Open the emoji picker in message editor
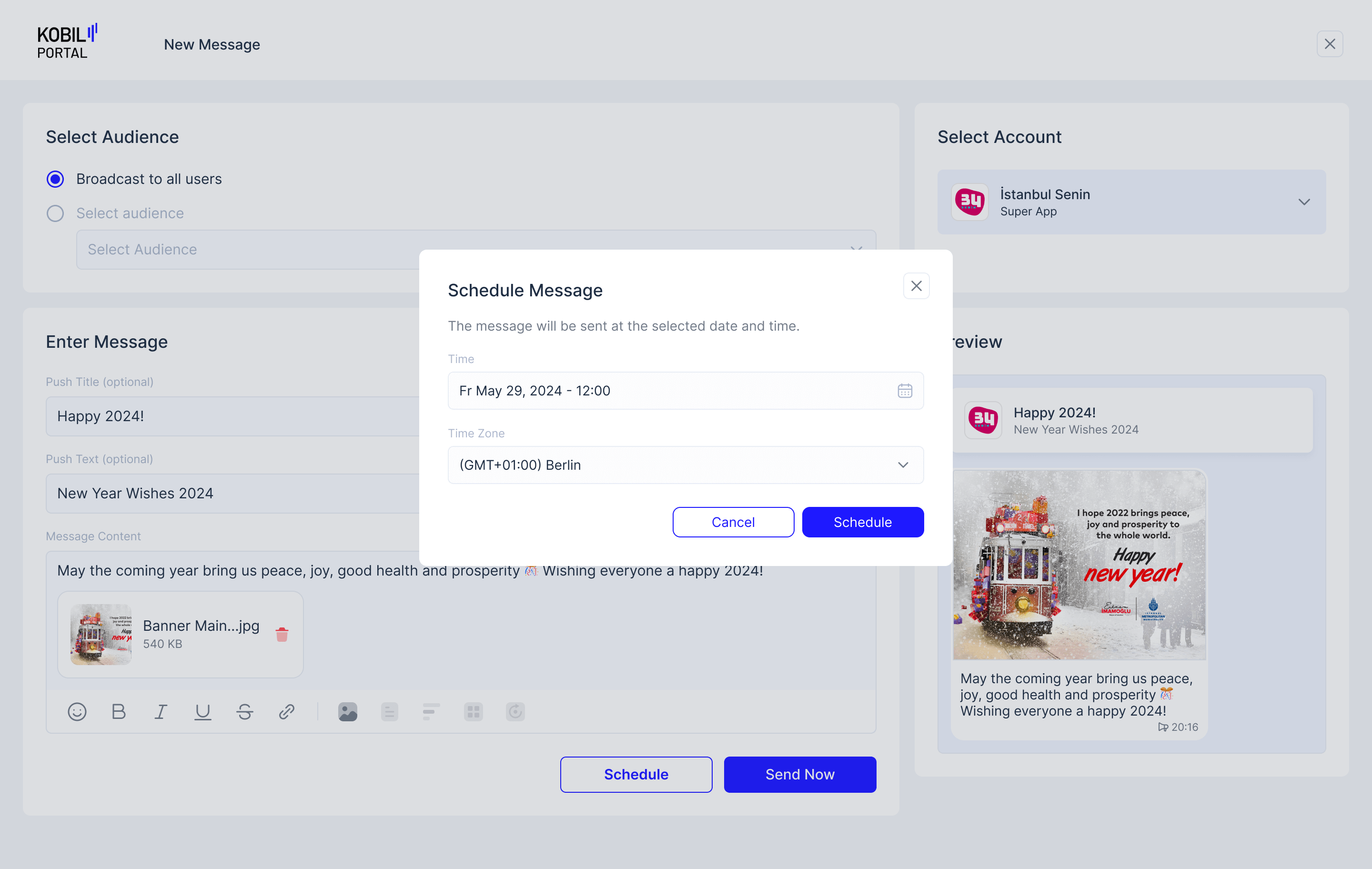 pos(78,711)
